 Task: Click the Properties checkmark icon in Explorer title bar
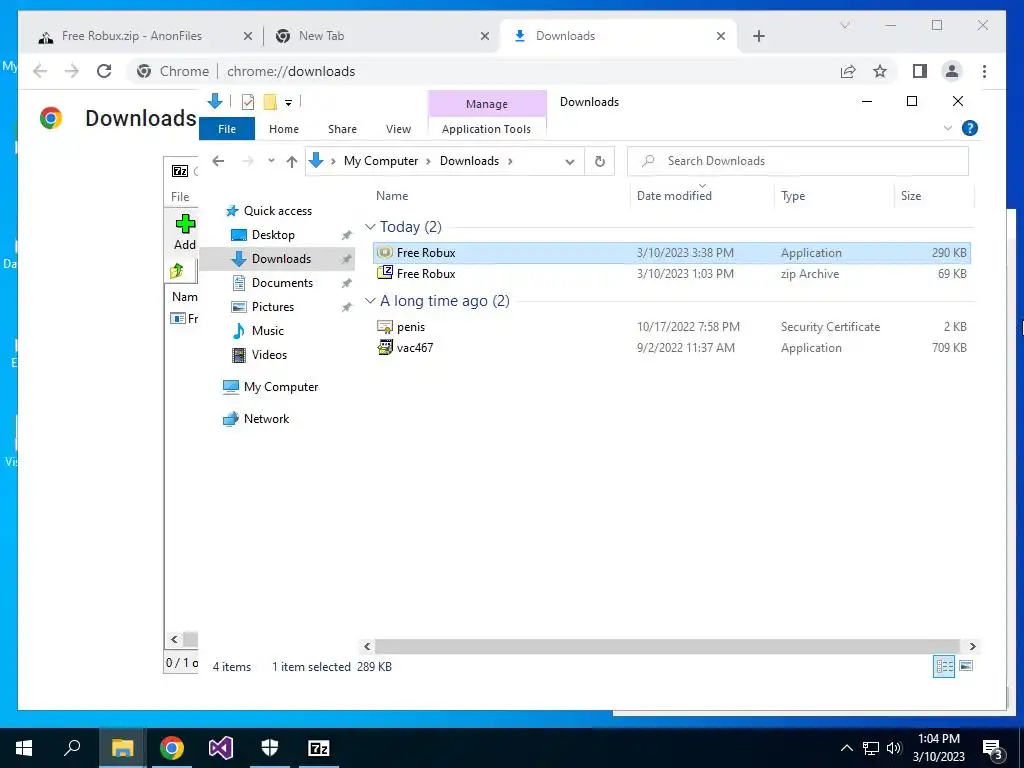248,102
